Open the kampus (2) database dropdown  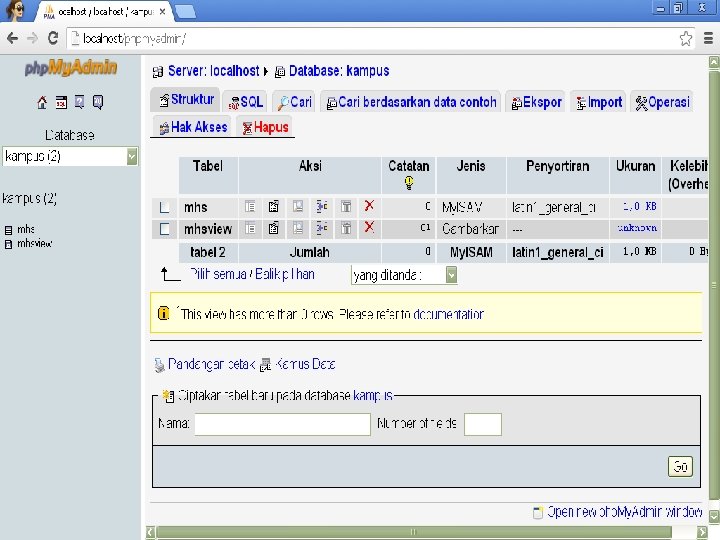tap(70, 157)
